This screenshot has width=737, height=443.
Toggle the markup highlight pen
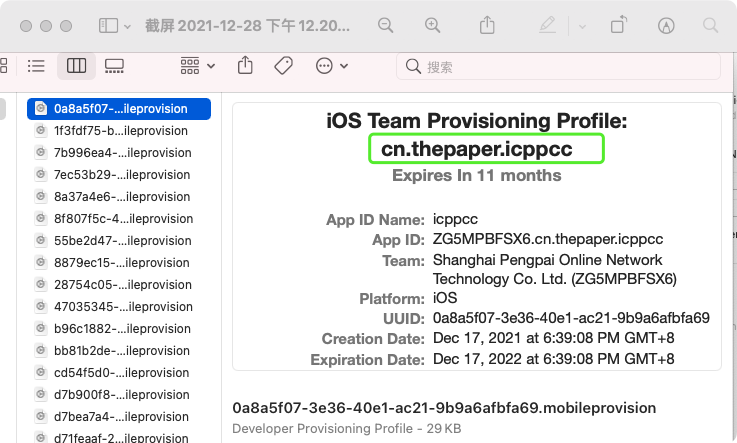tap(547, 25)
